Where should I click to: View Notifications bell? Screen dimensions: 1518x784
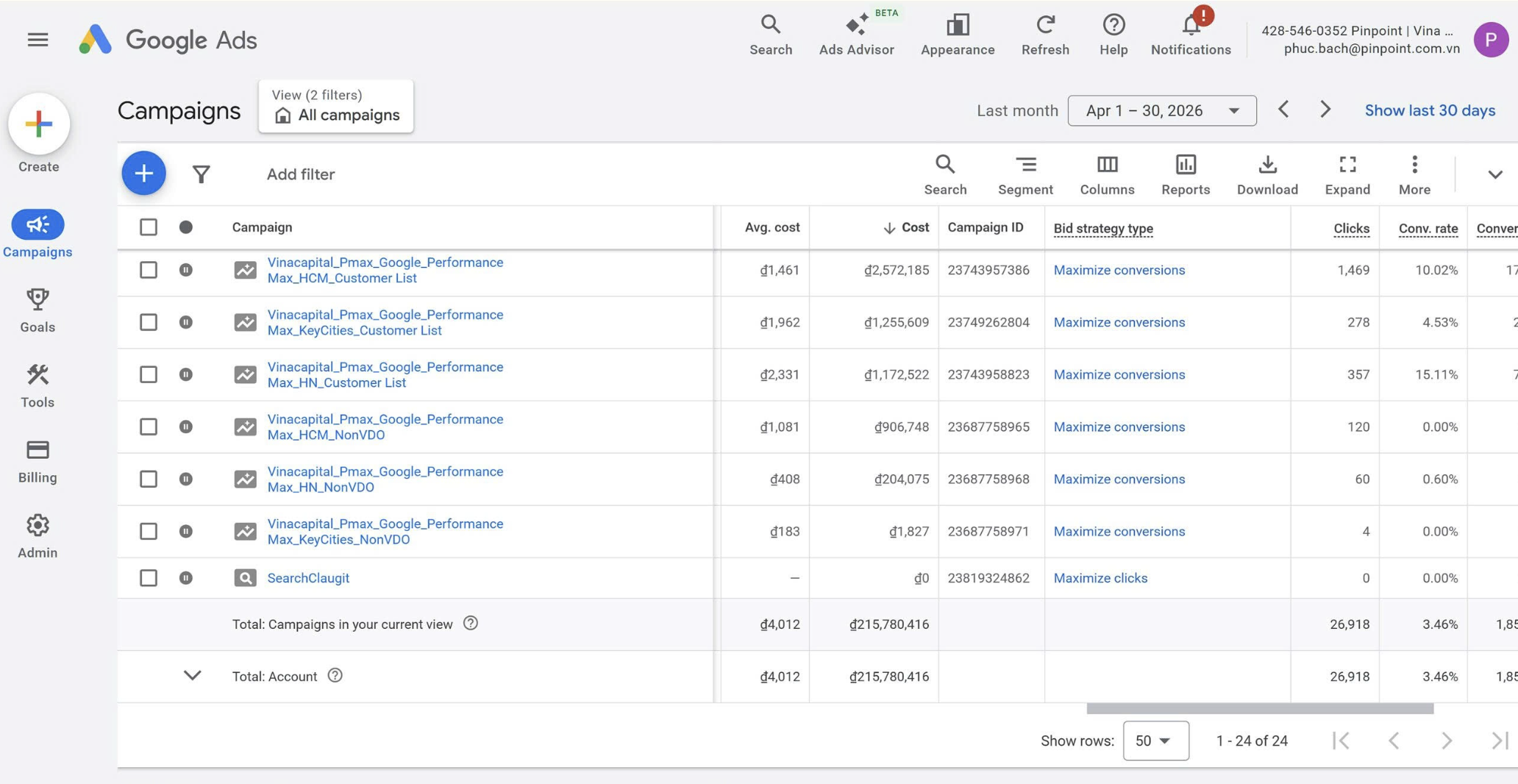(x=1191, y=35)
